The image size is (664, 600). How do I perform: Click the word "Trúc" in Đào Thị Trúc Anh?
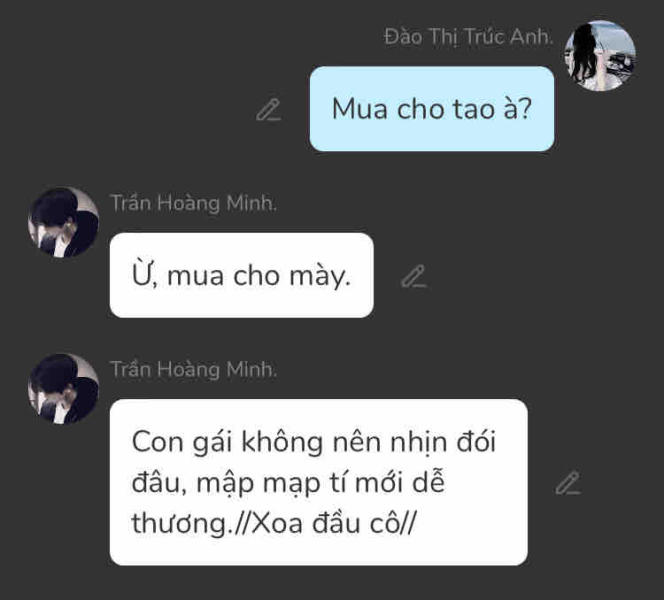483,37
